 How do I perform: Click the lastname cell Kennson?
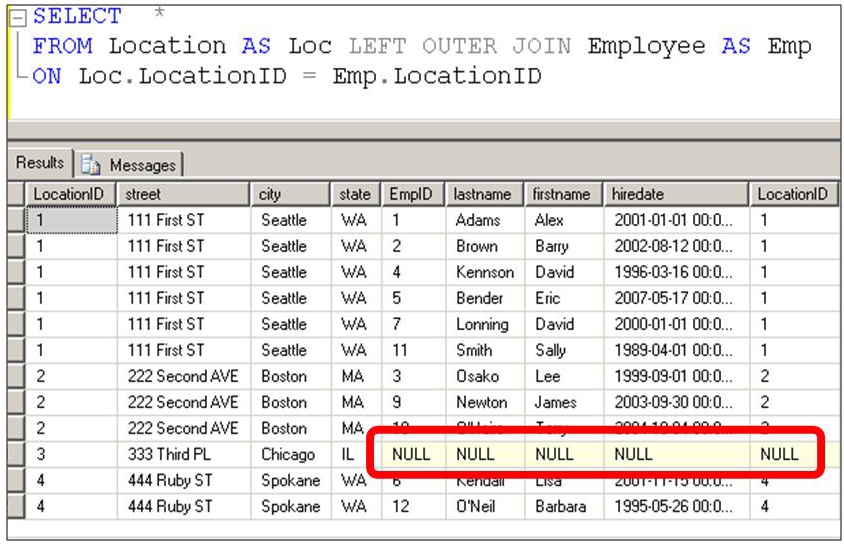tap(485, 272)
